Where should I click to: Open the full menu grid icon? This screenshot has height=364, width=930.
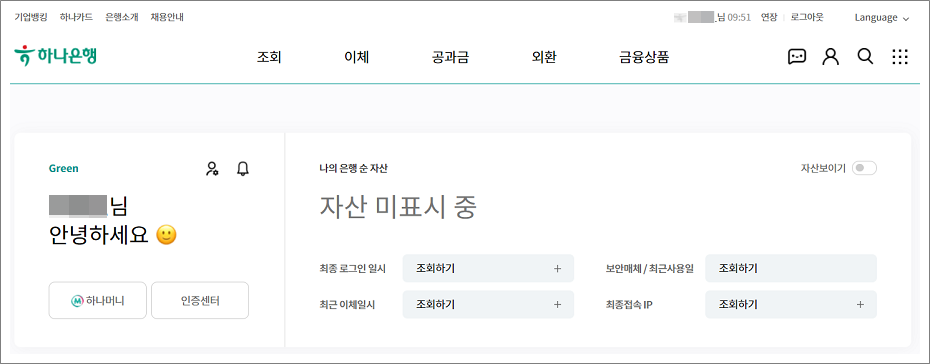[900, 57]
